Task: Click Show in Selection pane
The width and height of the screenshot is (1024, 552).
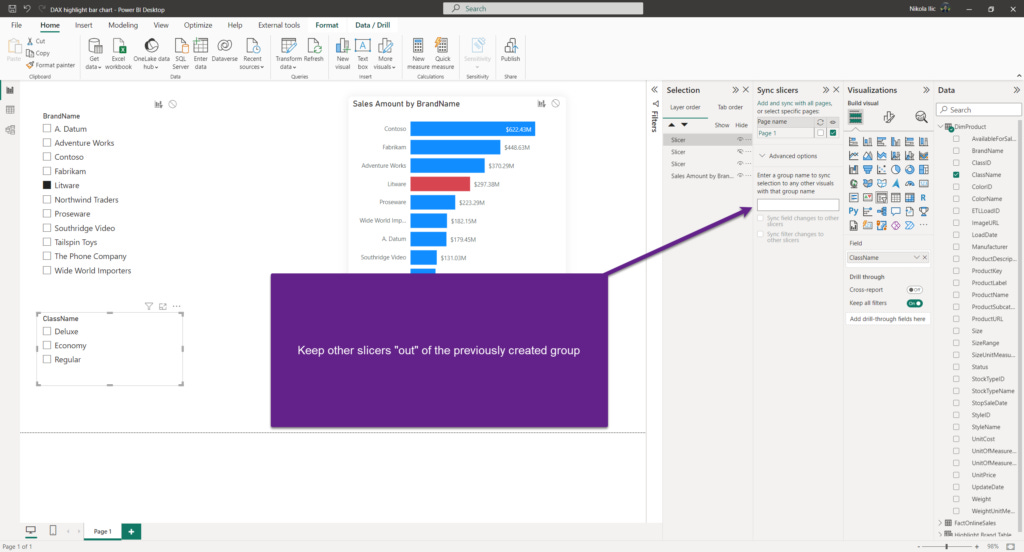Action: [722, 125]
